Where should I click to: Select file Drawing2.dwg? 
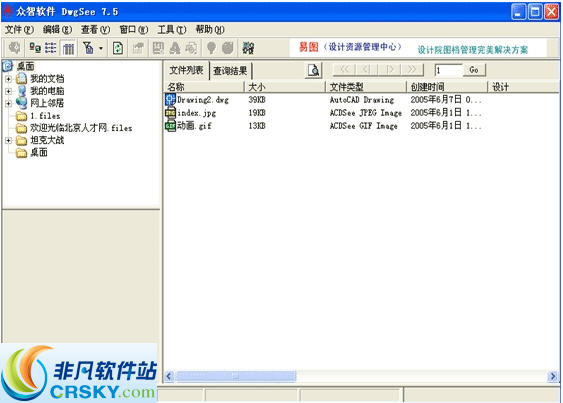(x=203, y=99)
